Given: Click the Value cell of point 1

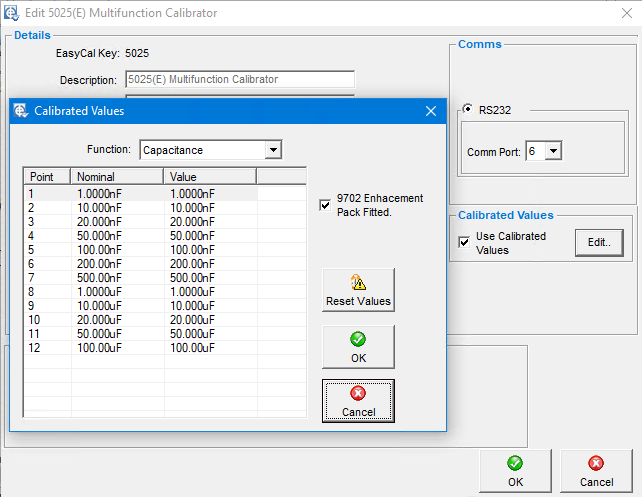Looking at the screenshot, I should tap(210, 194).
